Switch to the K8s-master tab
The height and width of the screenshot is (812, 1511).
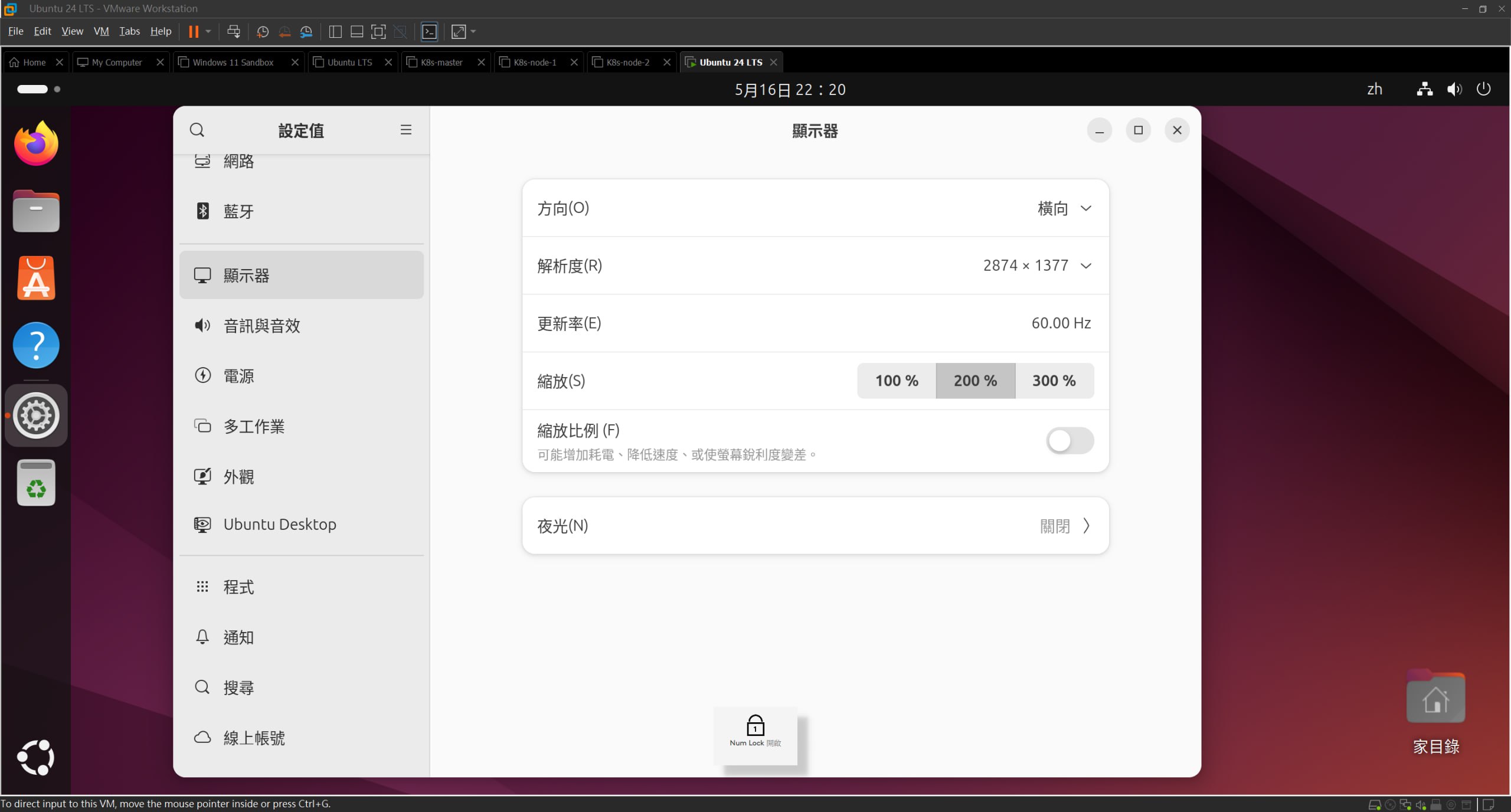coord(441,63)
